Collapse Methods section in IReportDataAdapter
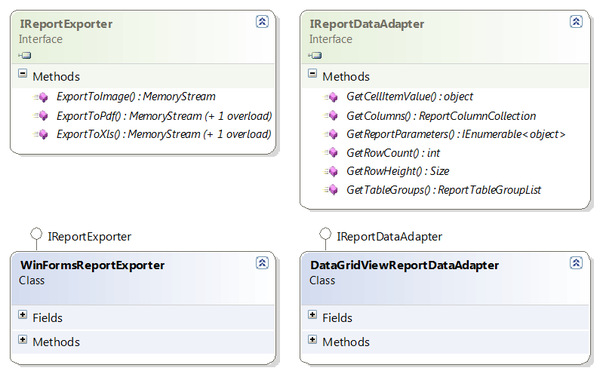Screen dimensions: 600x374 (x=313, y=73)
